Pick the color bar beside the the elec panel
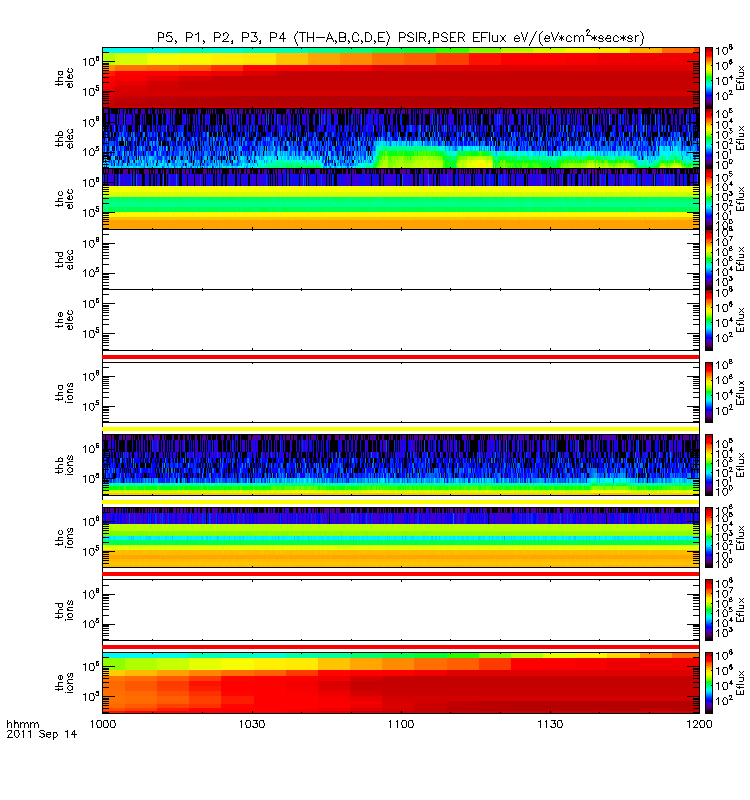 click(x=709, y=320)
